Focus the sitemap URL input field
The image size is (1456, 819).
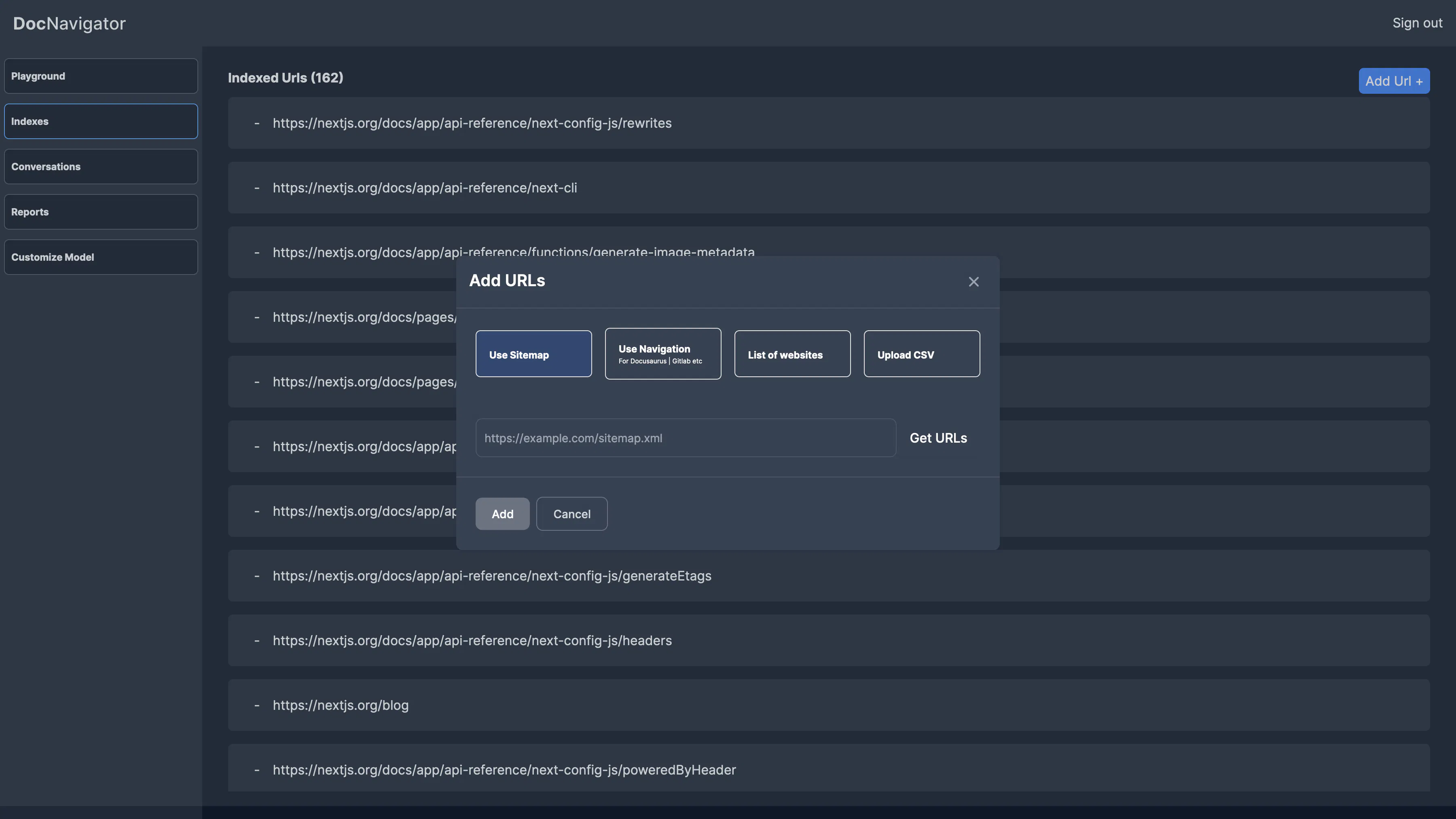(x=686, y=438)
